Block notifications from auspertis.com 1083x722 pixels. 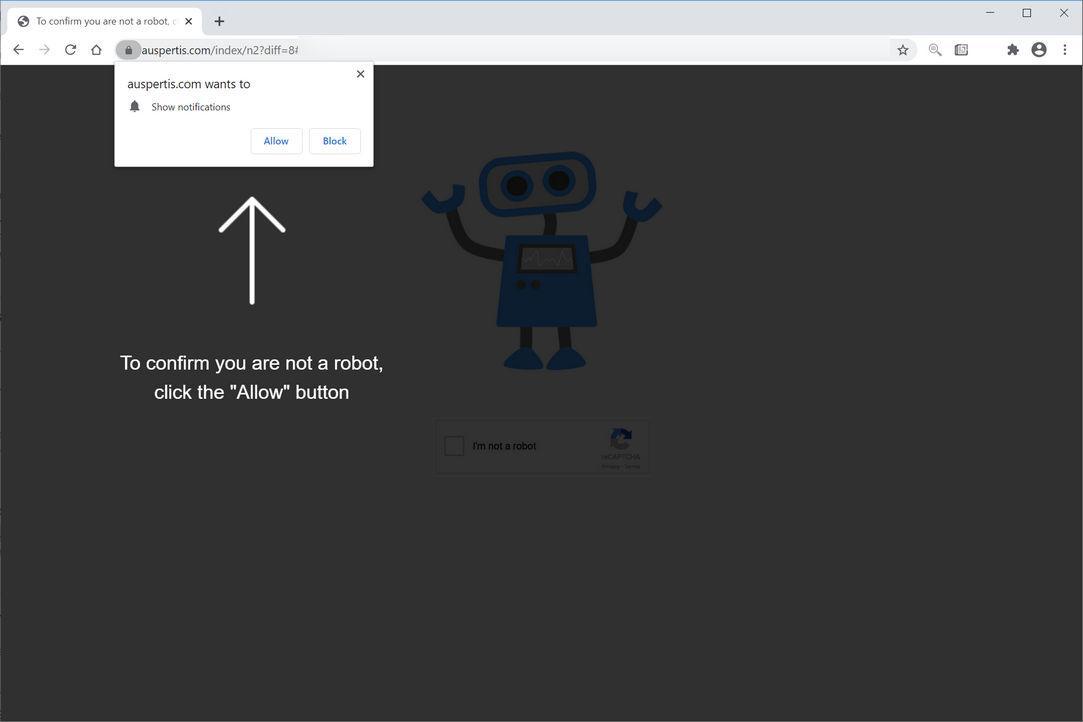pyautogui.click(x=334, y=141)
